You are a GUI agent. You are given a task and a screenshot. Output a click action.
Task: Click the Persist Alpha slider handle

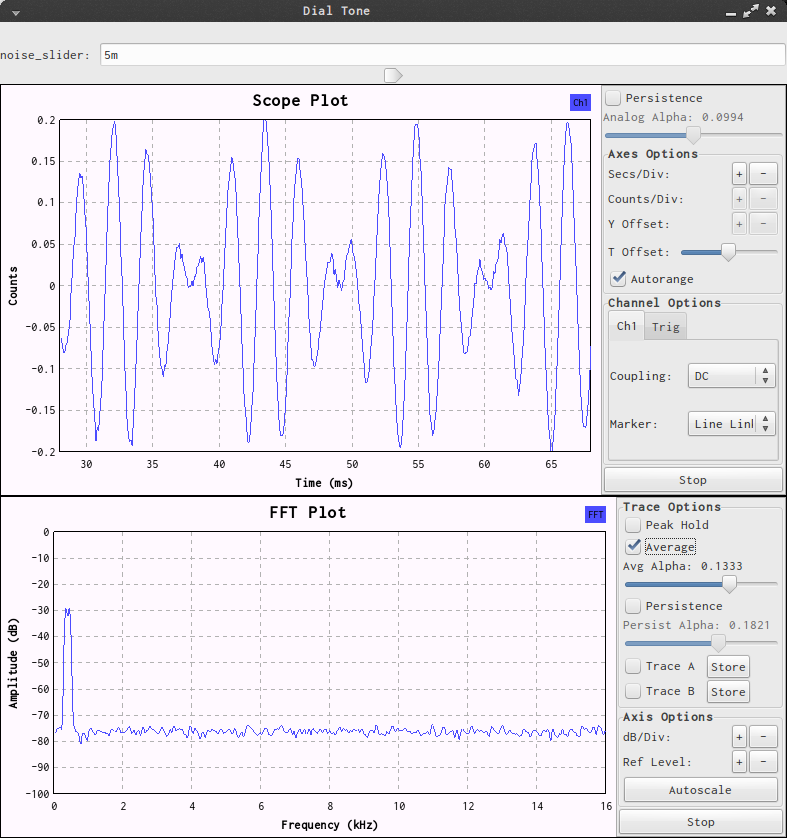pos(719,643)
